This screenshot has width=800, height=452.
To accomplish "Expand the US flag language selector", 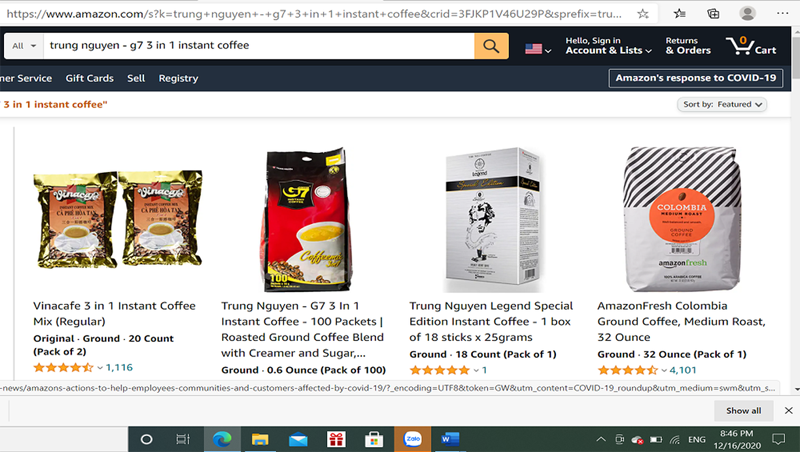I will point(538,49).
